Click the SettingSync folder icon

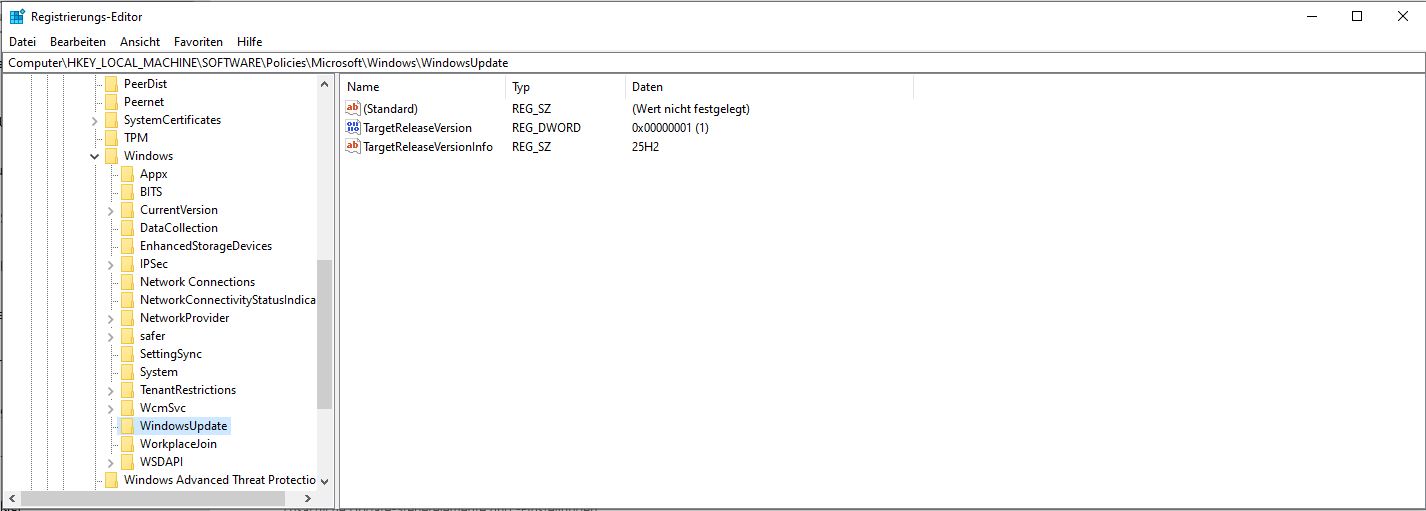coord(127,354)
